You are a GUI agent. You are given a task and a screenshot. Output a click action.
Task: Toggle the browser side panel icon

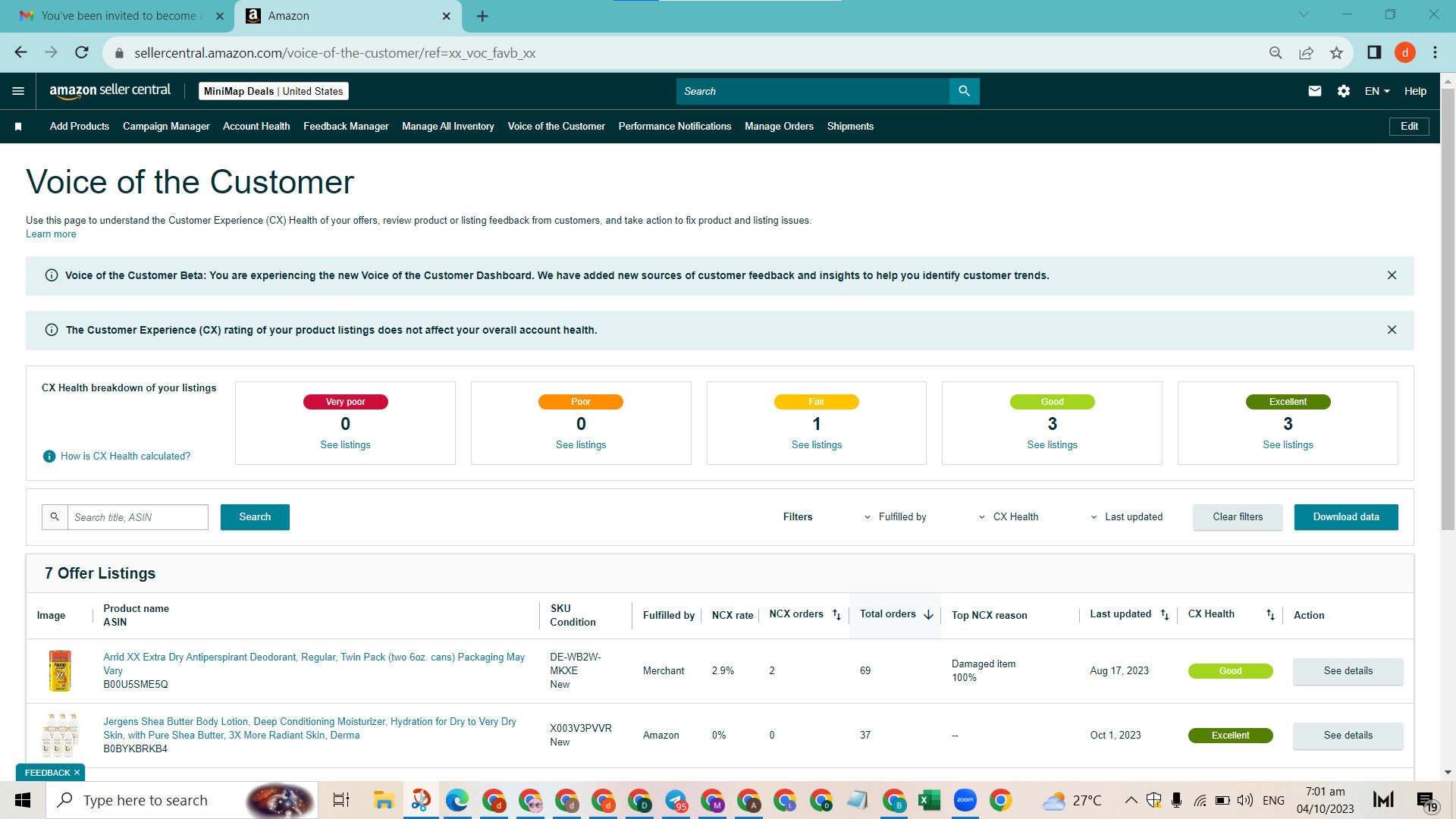click(1374, 52)
